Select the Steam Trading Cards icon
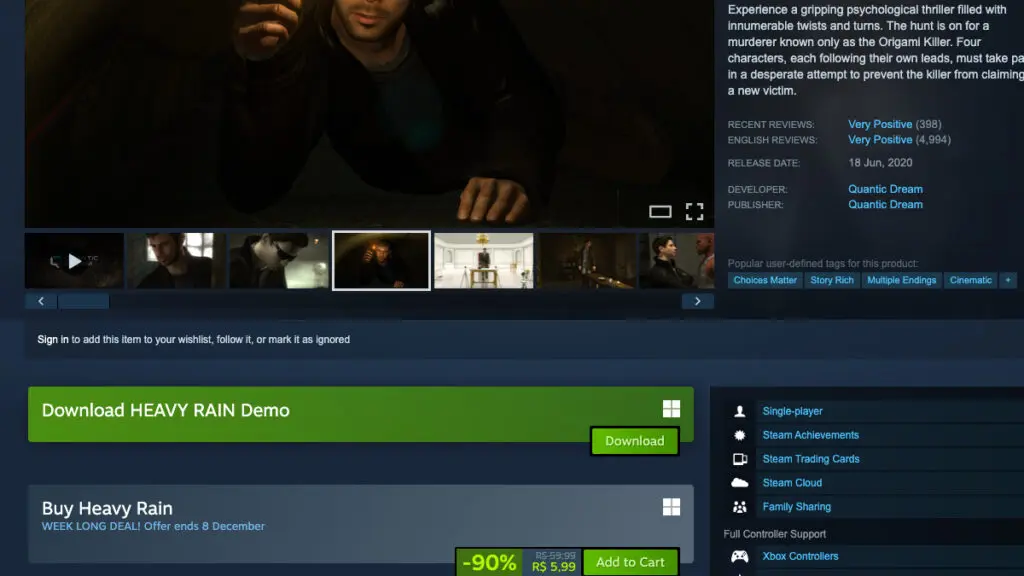Screen dimensions: 1024x576 (739, 459)
